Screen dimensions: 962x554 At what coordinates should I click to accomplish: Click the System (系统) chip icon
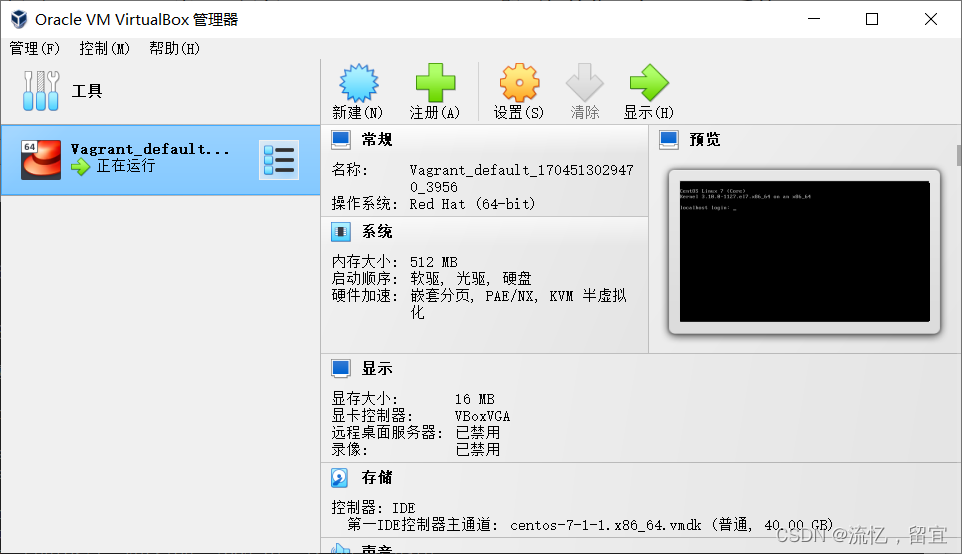[x=341, y=232]
